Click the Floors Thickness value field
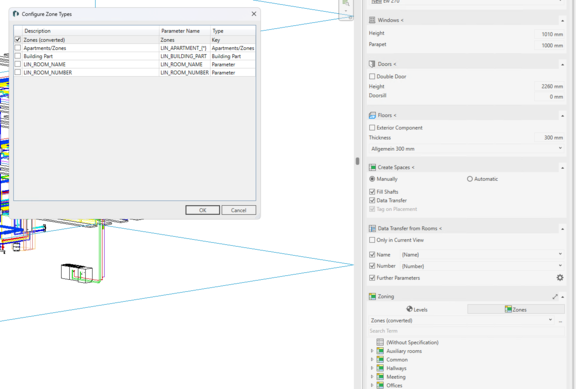Screen dimensions: 576x389 click(549, 137)
